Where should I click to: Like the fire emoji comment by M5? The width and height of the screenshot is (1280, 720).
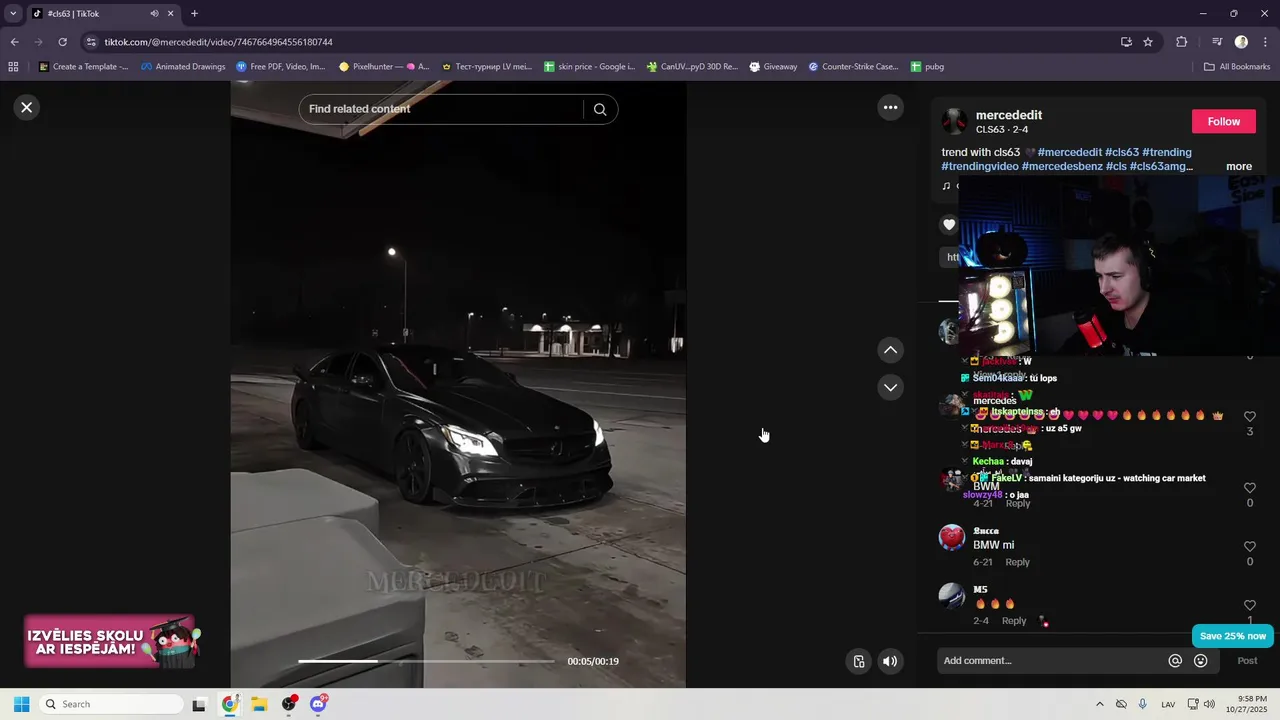(x=1249, y=605)
